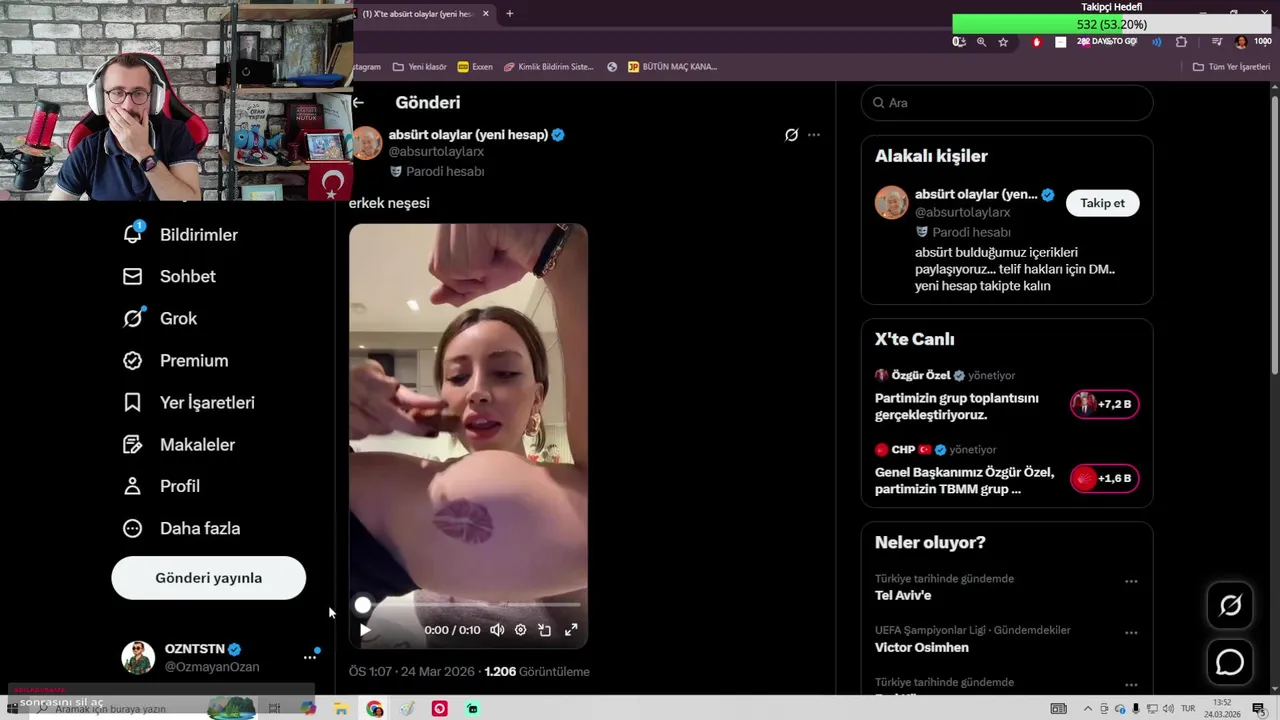Image resolution: width=1280 pixels, height=720 pixels.
Task: Click the +7,2 B listeners badge
Action: tap(1104, 404)
